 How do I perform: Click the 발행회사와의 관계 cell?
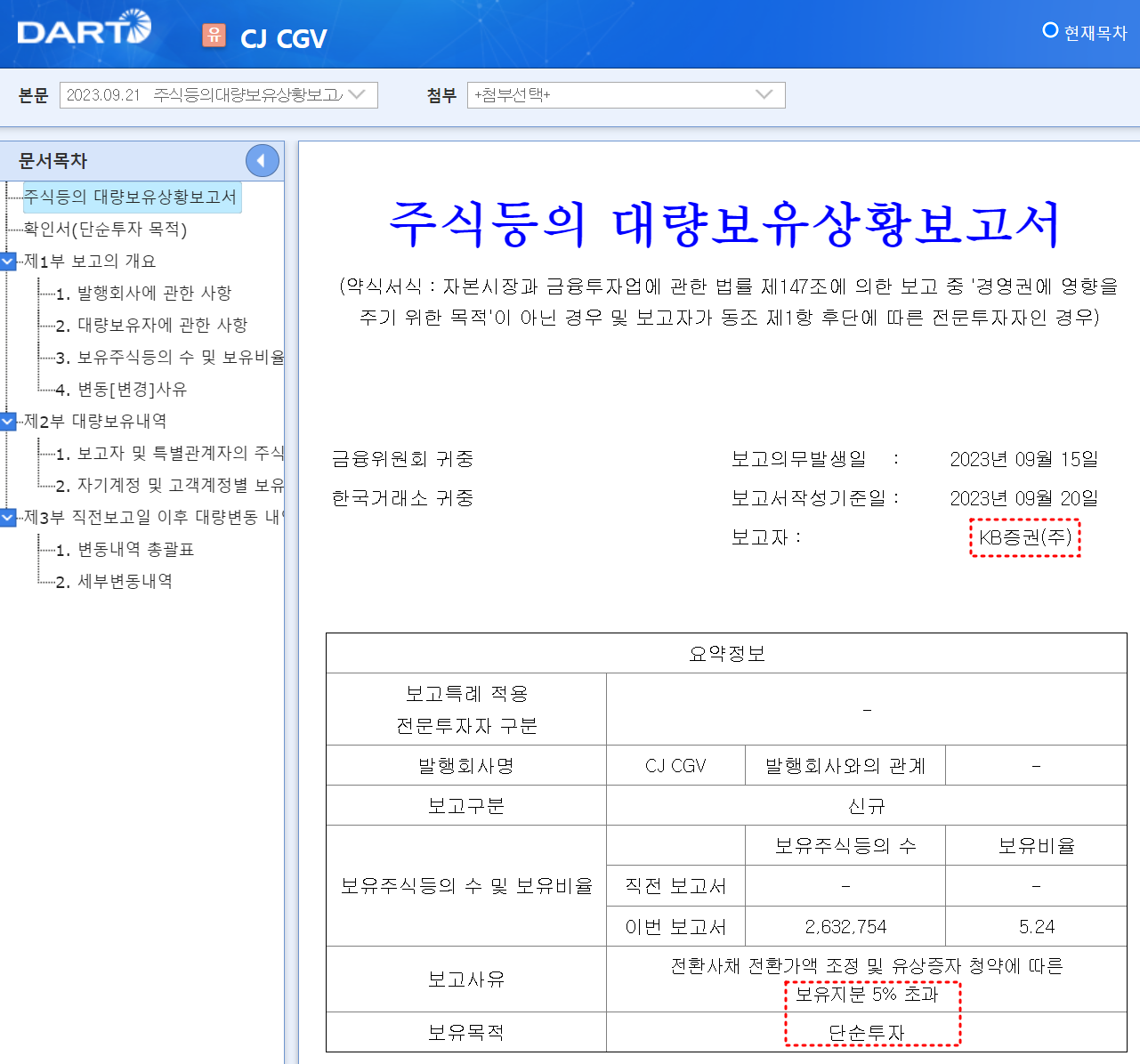[x=845, y=766]
